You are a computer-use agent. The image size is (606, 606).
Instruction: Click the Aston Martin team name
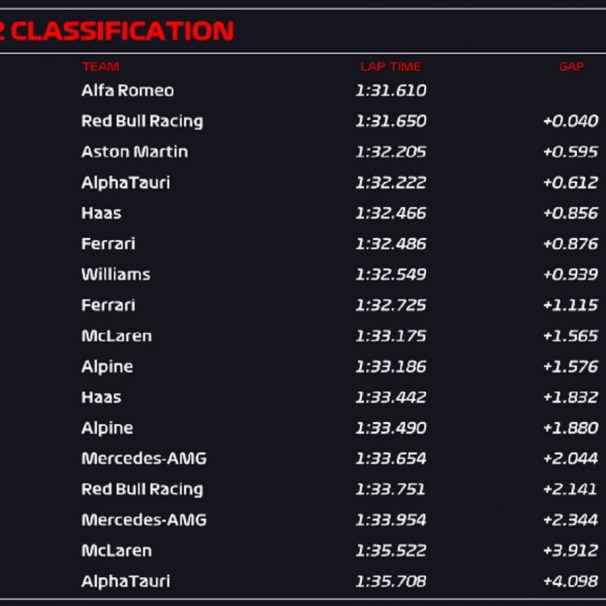[134, 152]
